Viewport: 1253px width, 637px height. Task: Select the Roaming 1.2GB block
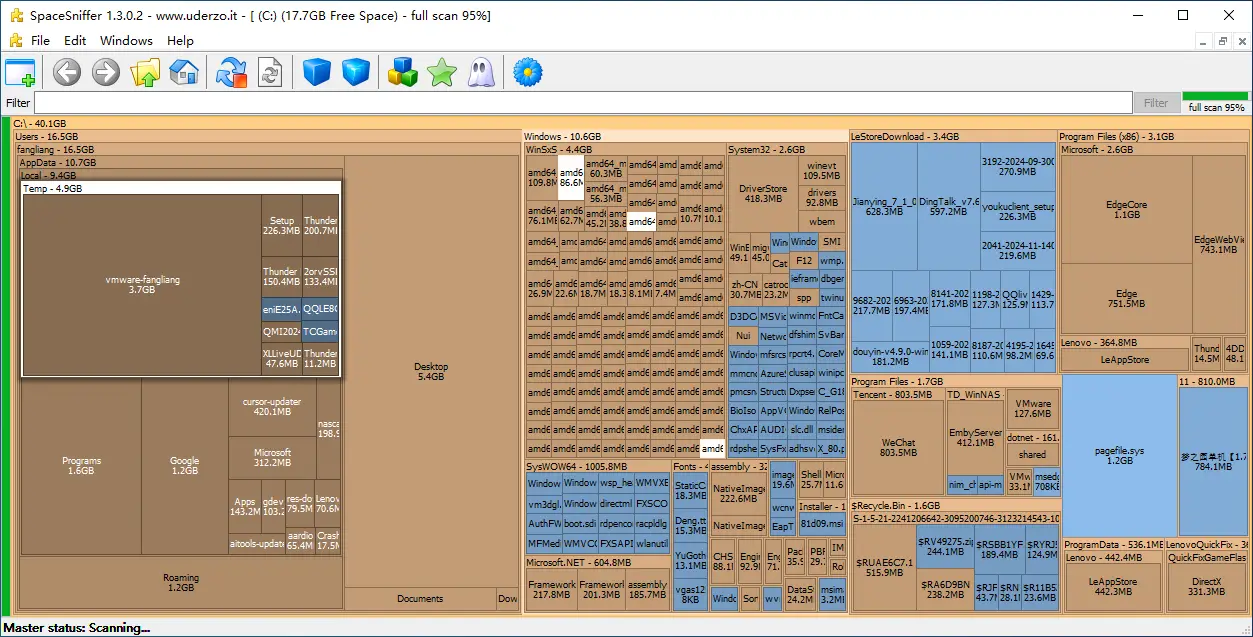click(181, 583)
